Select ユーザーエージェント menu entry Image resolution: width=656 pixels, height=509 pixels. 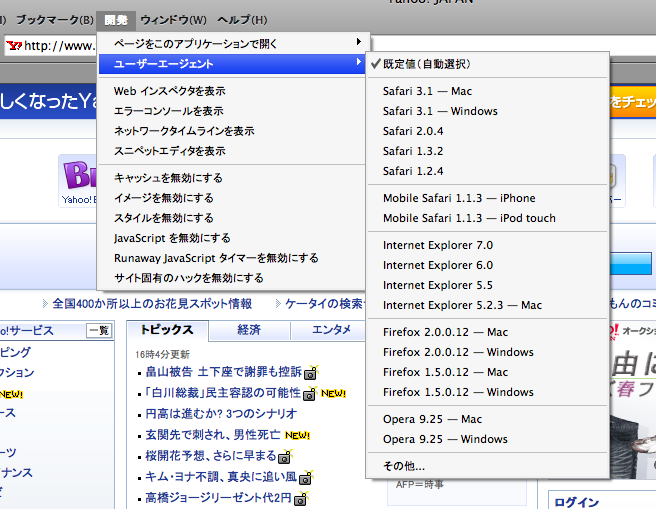tap(231, 64)
